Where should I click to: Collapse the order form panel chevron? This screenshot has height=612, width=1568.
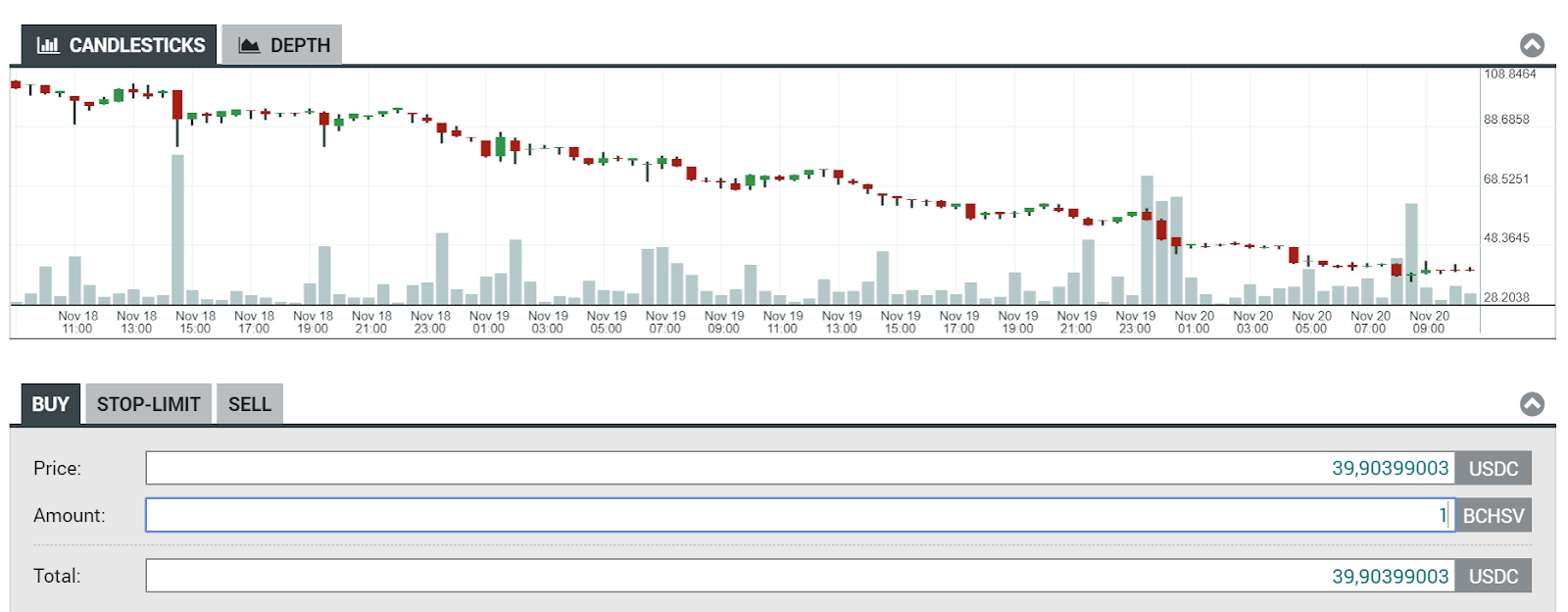pos(1532,404)
